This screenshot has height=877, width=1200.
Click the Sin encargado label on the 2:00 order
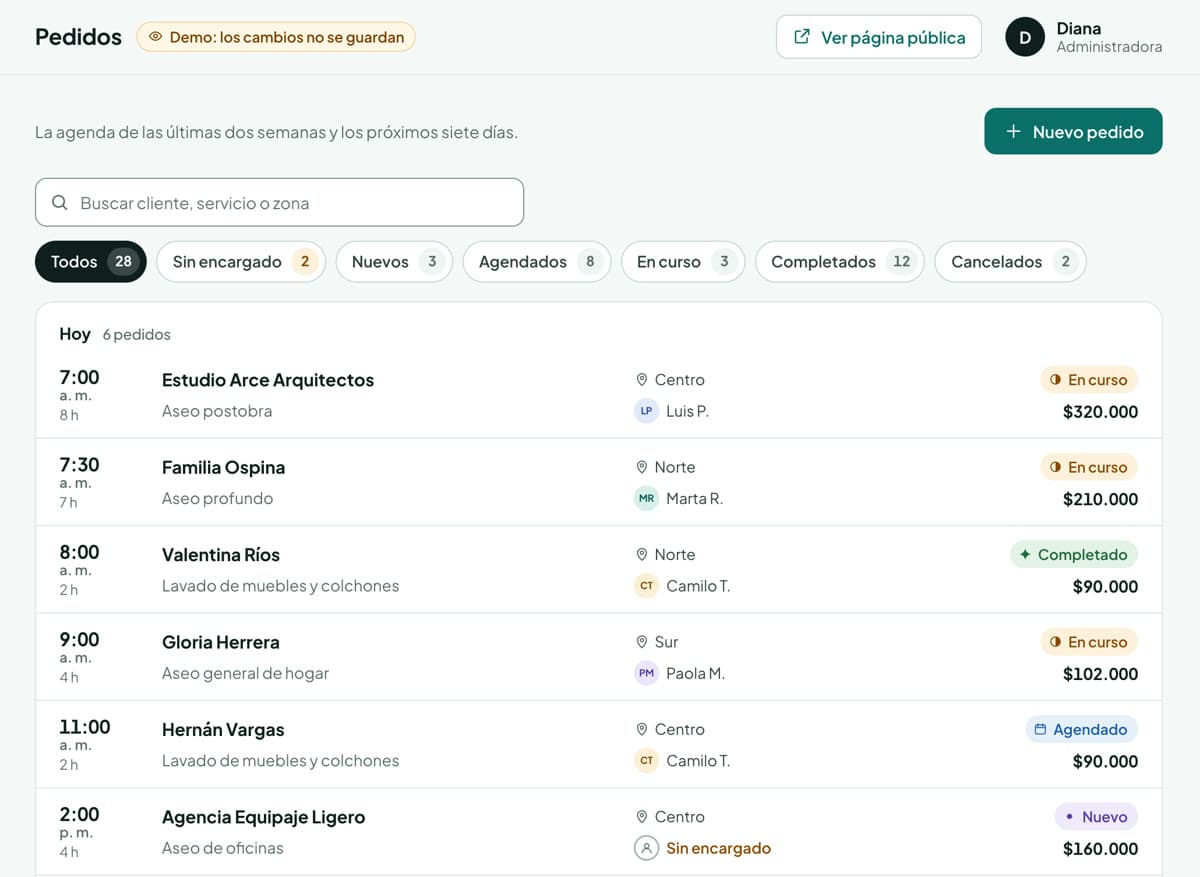pyautogui.click(x=718, y=848)
